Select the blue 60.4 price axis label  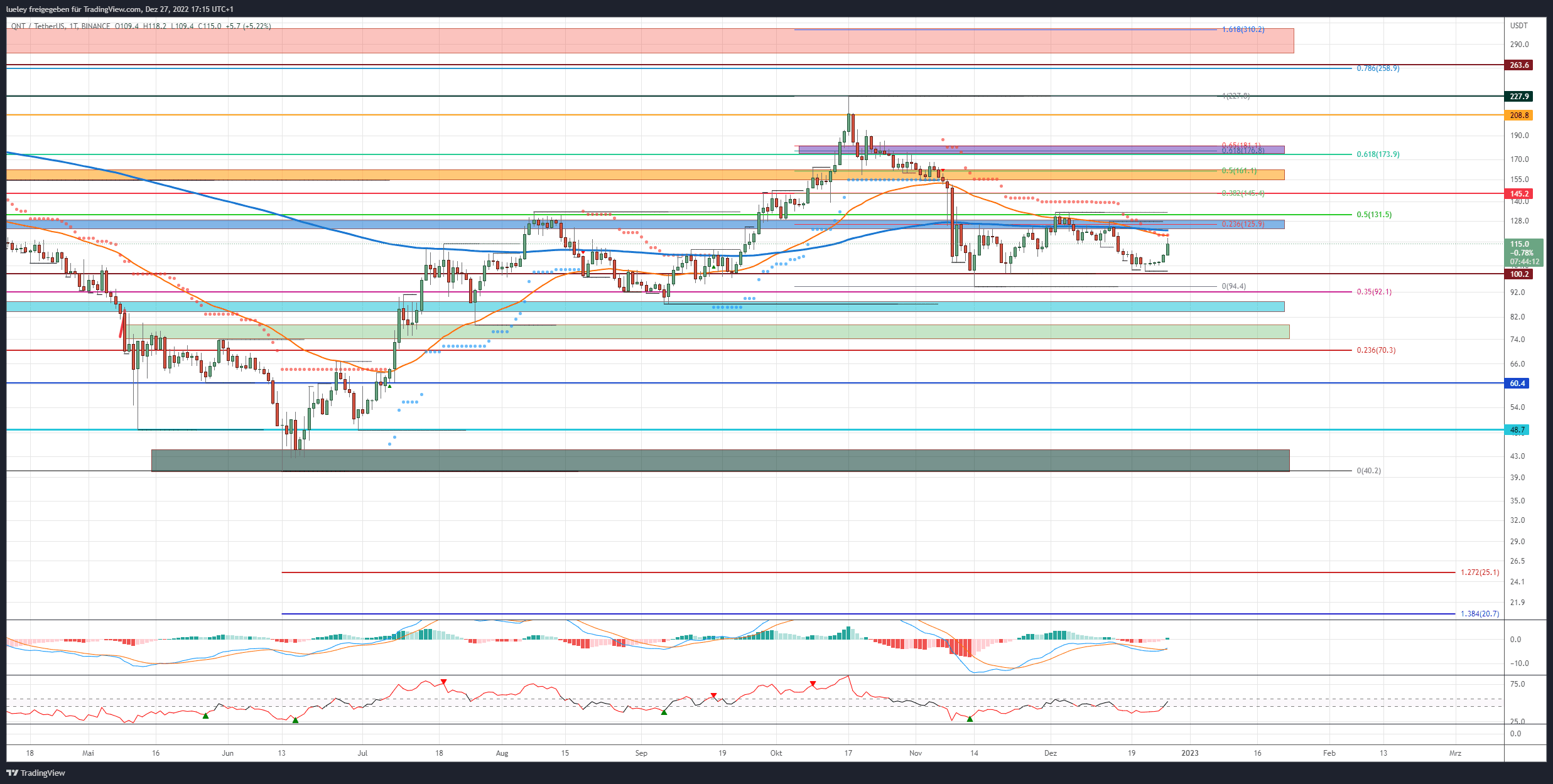pyautogui.click(x=1517, y=384)
